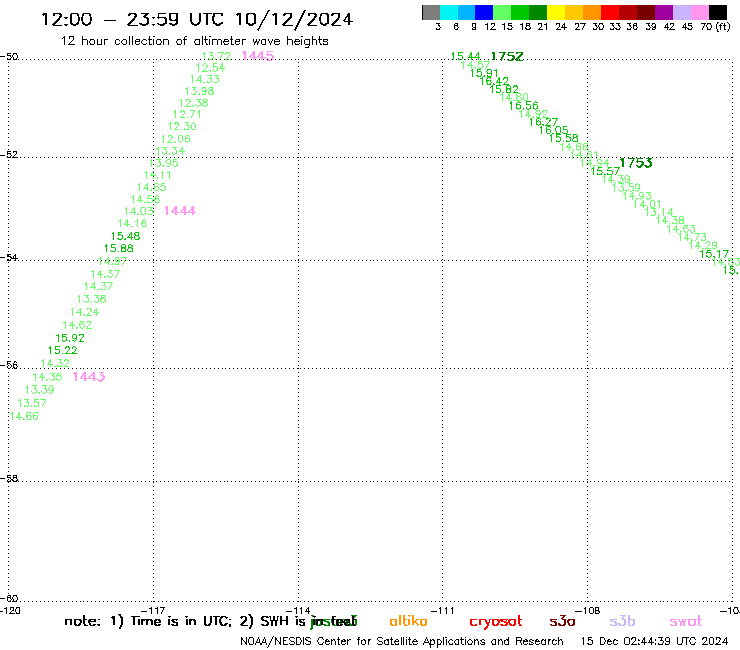This screenshot has width=740, height=650.
Task: Click the wave height value 15.92
Action: (70, 338)
